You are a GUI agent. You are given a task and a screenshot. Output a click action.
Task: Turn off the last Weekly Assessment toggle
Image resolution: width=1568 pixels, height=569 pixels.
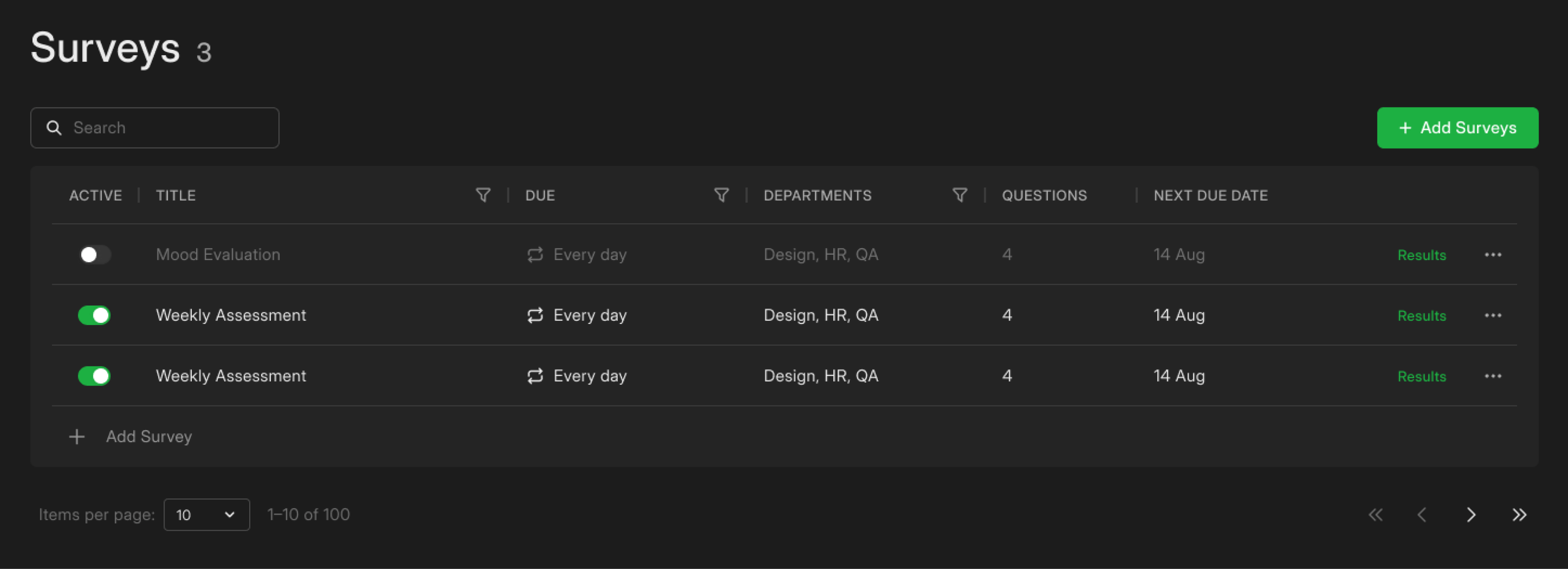[94, 376]
